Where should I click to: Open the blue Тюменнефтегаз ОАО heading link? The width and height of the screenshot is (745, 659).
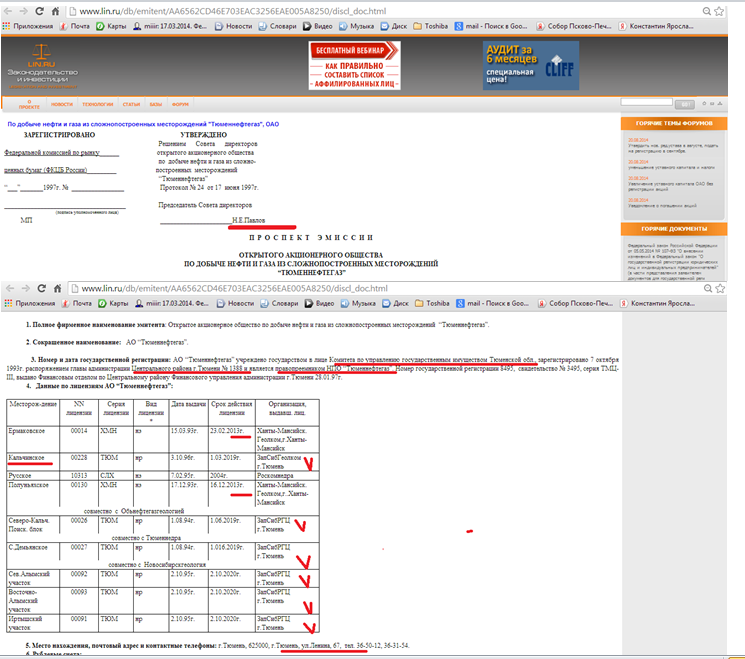click(143, 124)
